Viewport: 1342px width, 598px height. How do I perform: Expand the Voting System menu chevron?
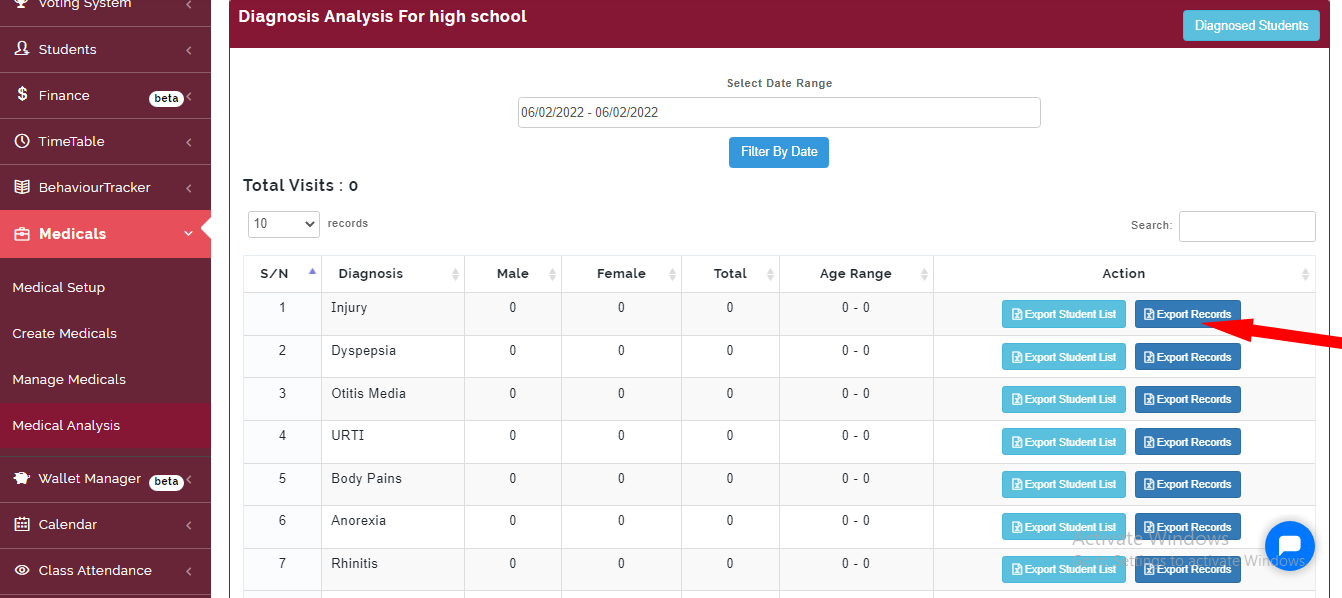pos(189,5)
